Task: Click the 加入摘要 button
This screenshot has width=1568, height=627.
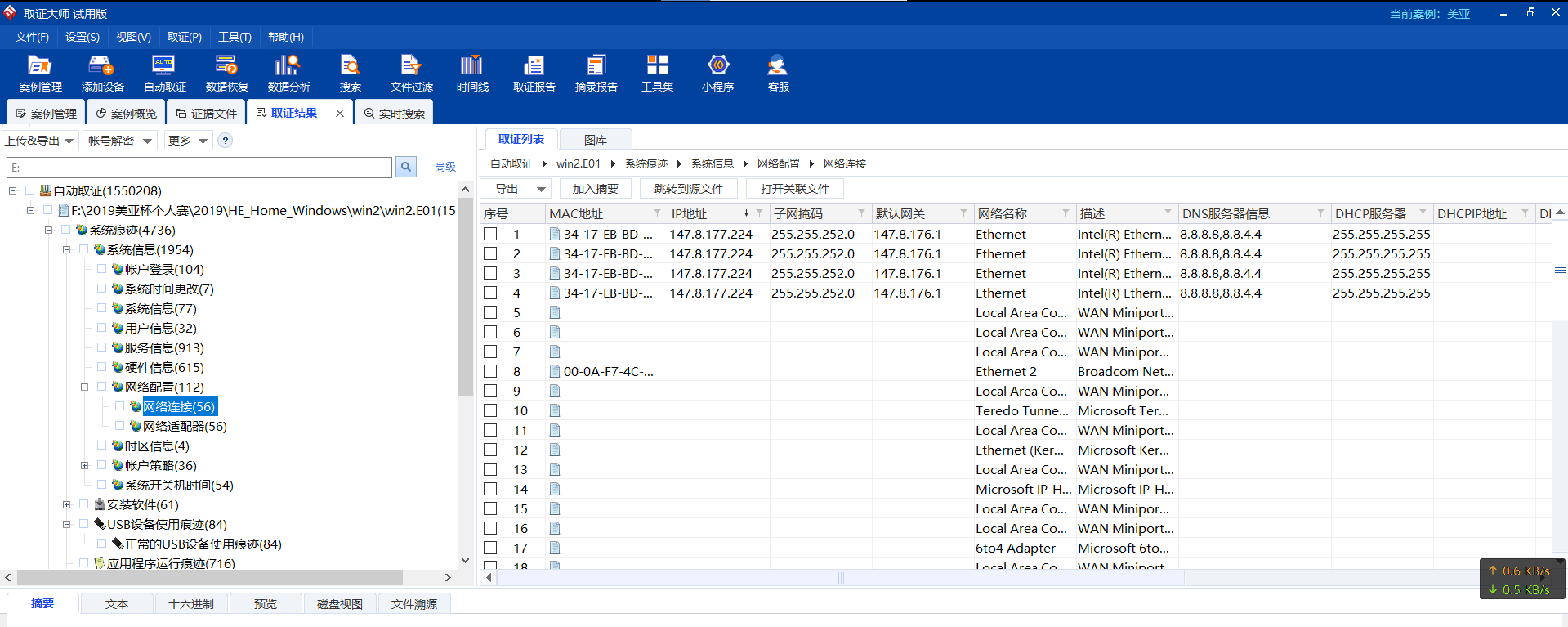Action: 596,189
